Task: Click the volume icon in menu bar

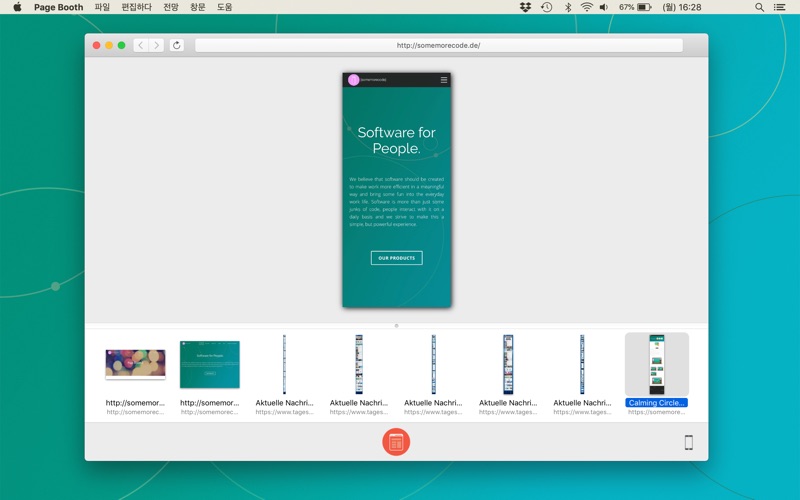Action: pyautogui.click(x=604, y=7)
